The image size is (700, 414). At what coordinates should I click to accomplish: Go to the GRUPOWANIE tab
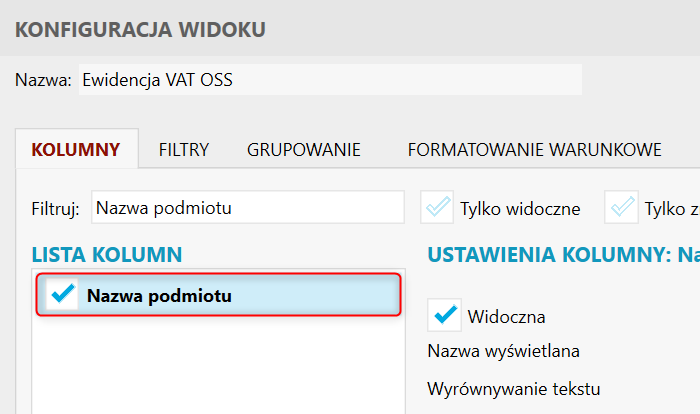pyautogui.click(x=304, y=150)
